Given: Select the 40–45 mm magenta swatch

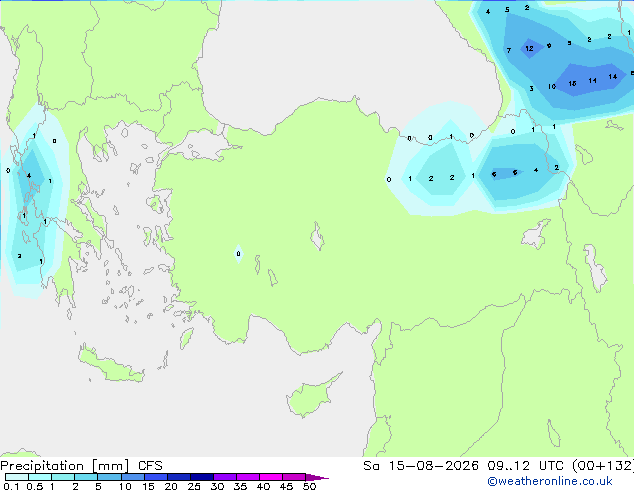Looking at the screenshot, I should point(271,477).
